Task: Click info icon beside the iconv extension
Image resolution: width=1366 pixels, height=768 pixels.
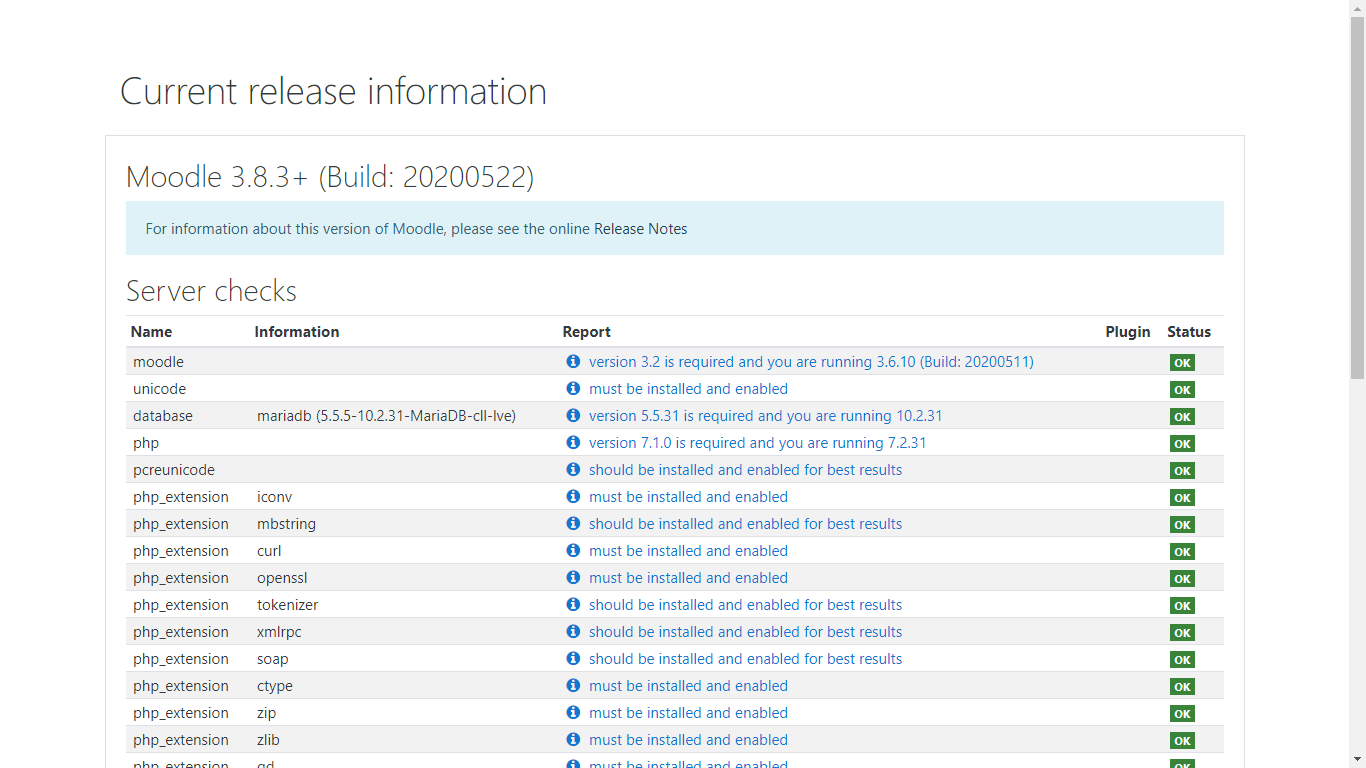Action: [x=573, y=496]
